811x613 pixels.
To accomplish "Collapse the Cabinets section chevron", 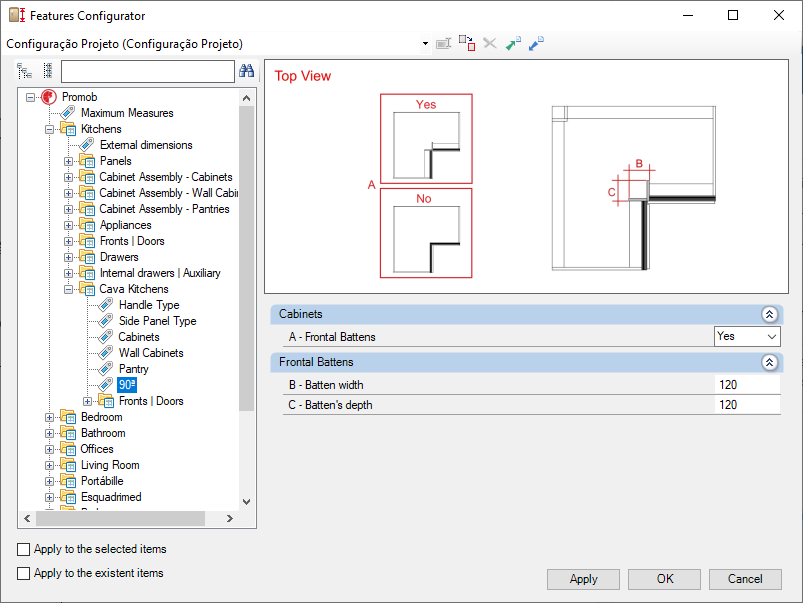I will click(x=769, y=315).
